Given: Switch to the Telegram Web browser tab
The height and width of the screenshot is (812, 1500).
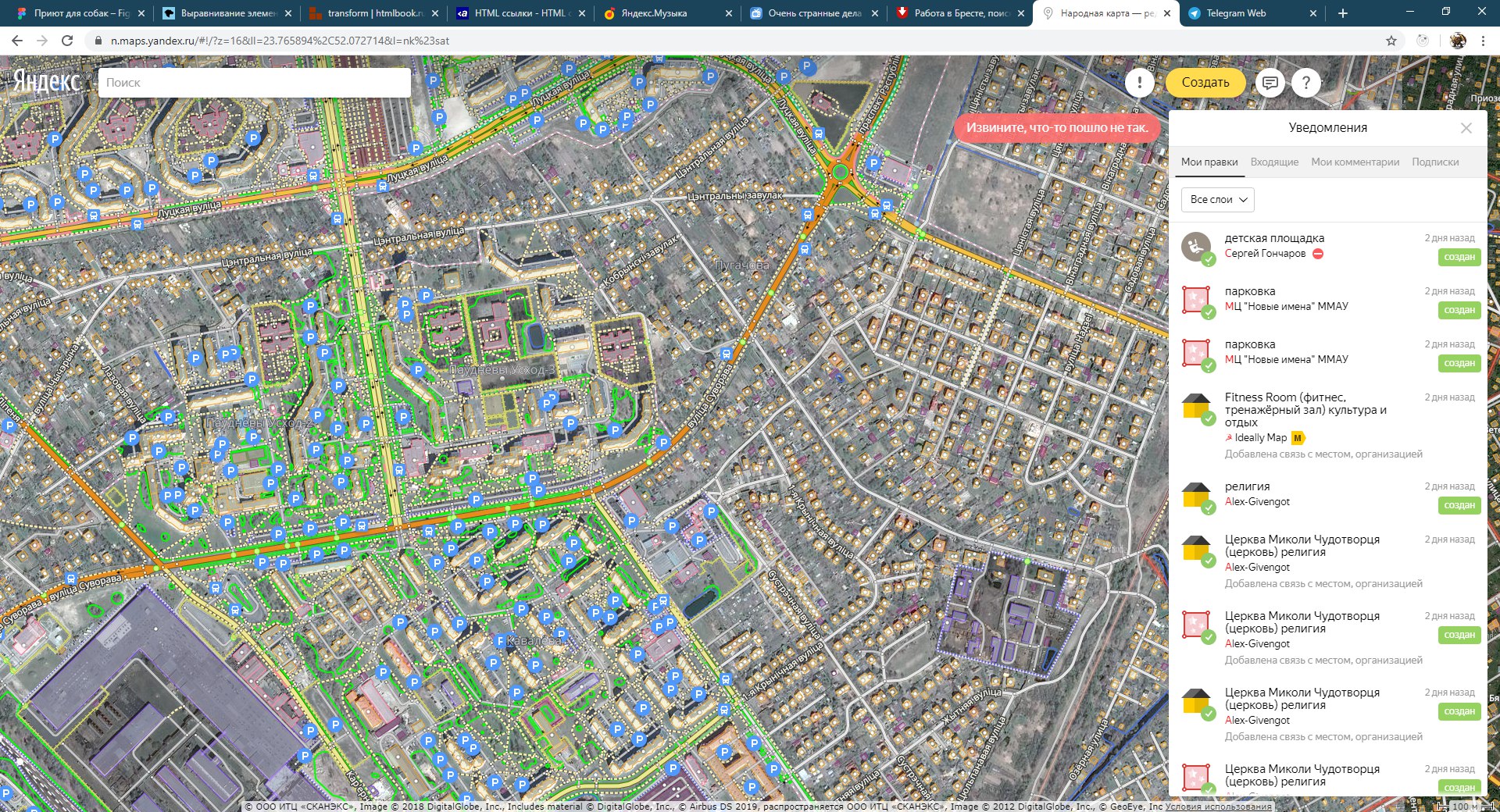Looking at the screenshot, I should tap(1251, 13).
